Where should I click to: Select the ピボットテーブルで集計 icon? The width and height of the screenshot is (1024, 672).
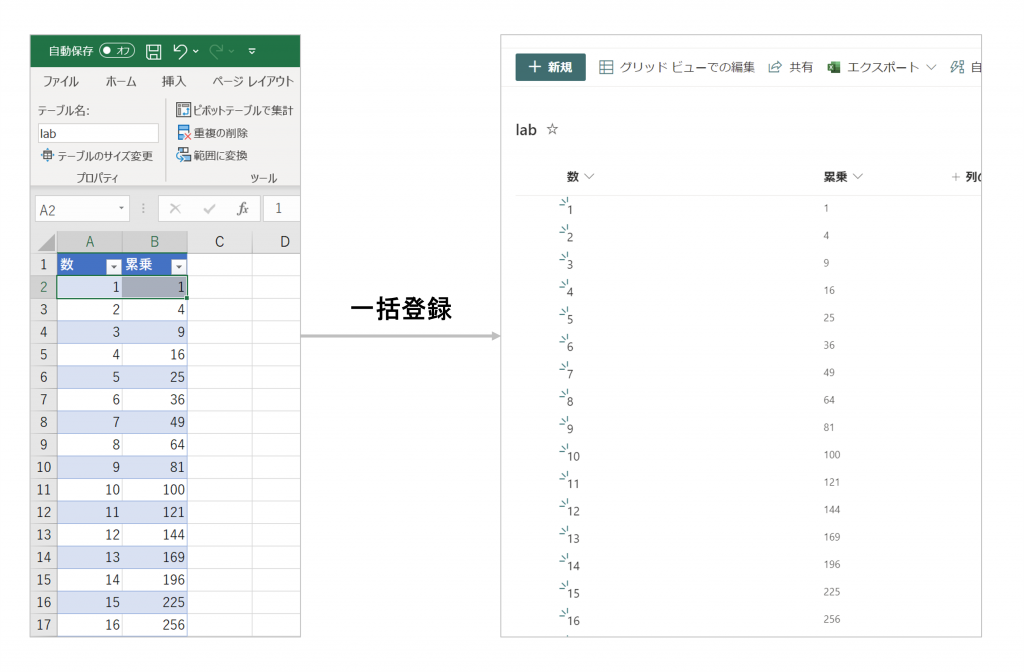point(183,110)
